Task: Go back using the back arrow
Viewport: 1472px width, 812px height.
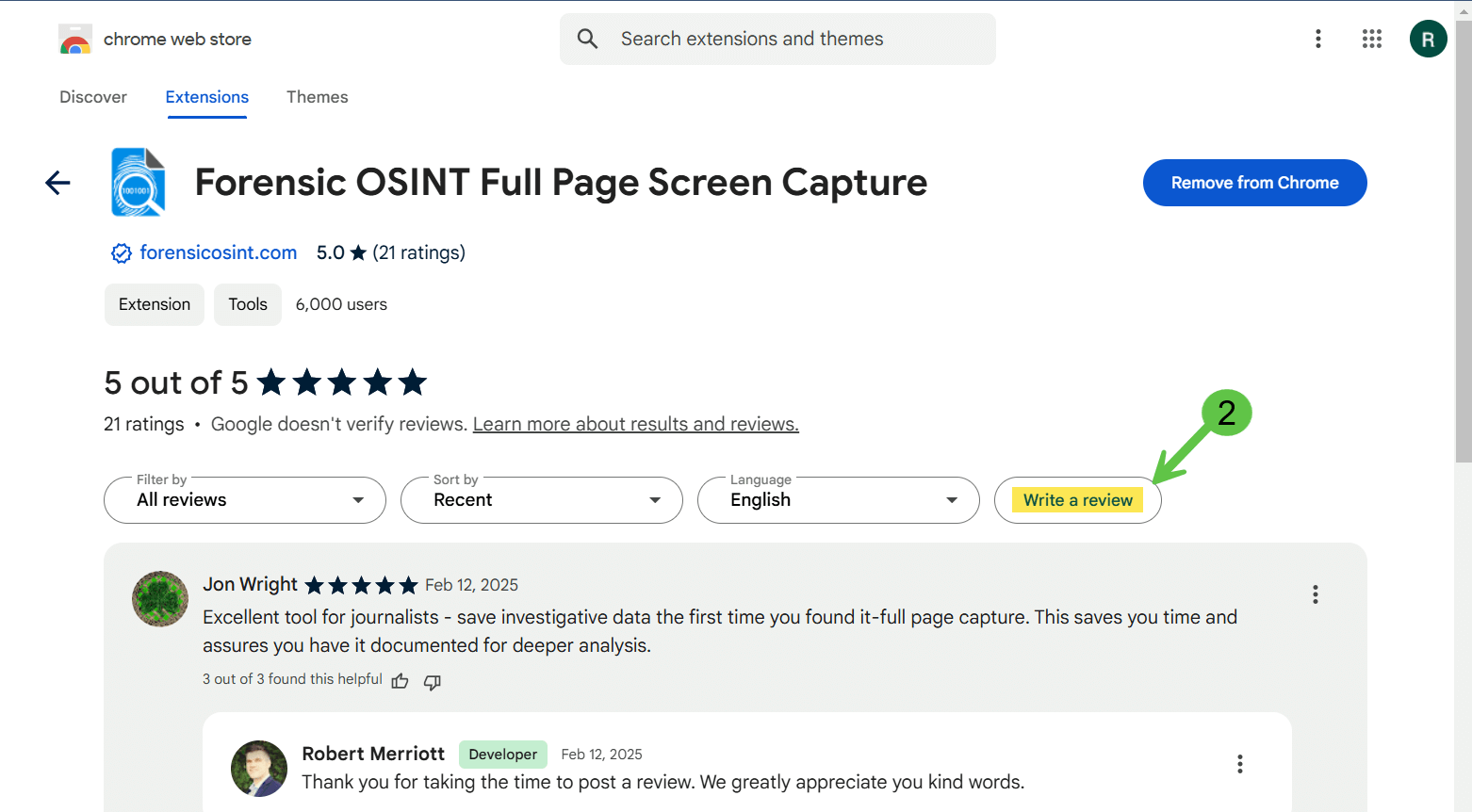Action: (x=58, y=183)
